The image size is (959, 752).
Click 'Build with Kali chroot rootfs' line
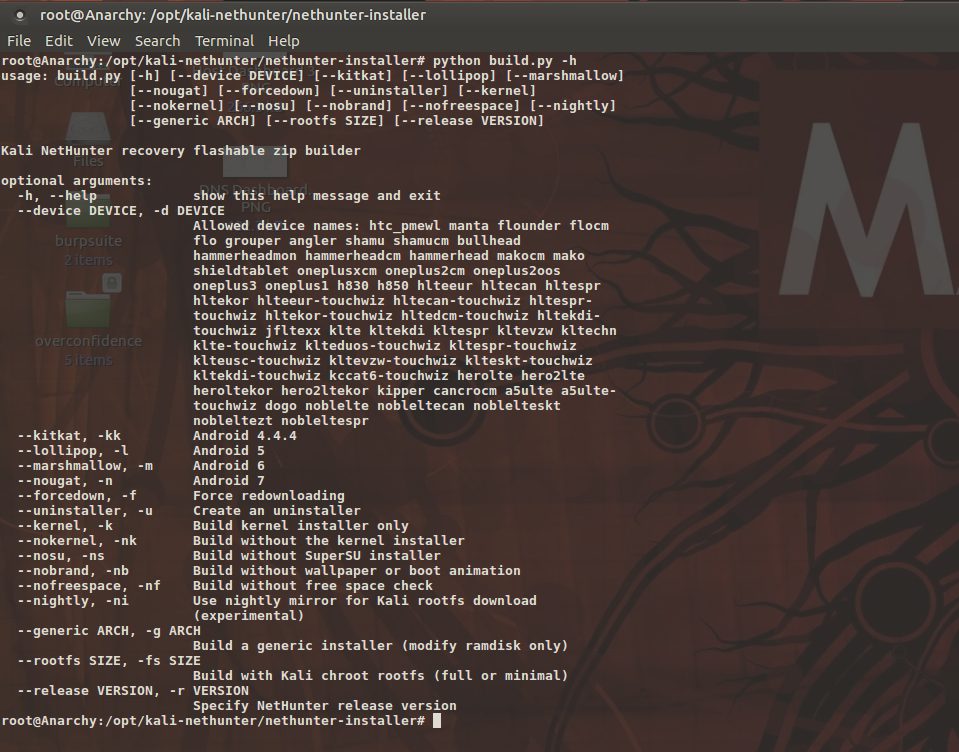coord(380,676)
